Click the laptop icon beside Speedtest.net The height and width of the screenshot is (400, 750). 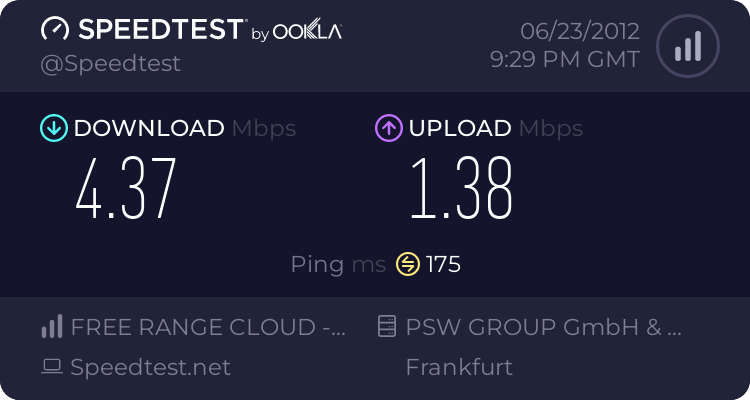[x=52, y=367]
